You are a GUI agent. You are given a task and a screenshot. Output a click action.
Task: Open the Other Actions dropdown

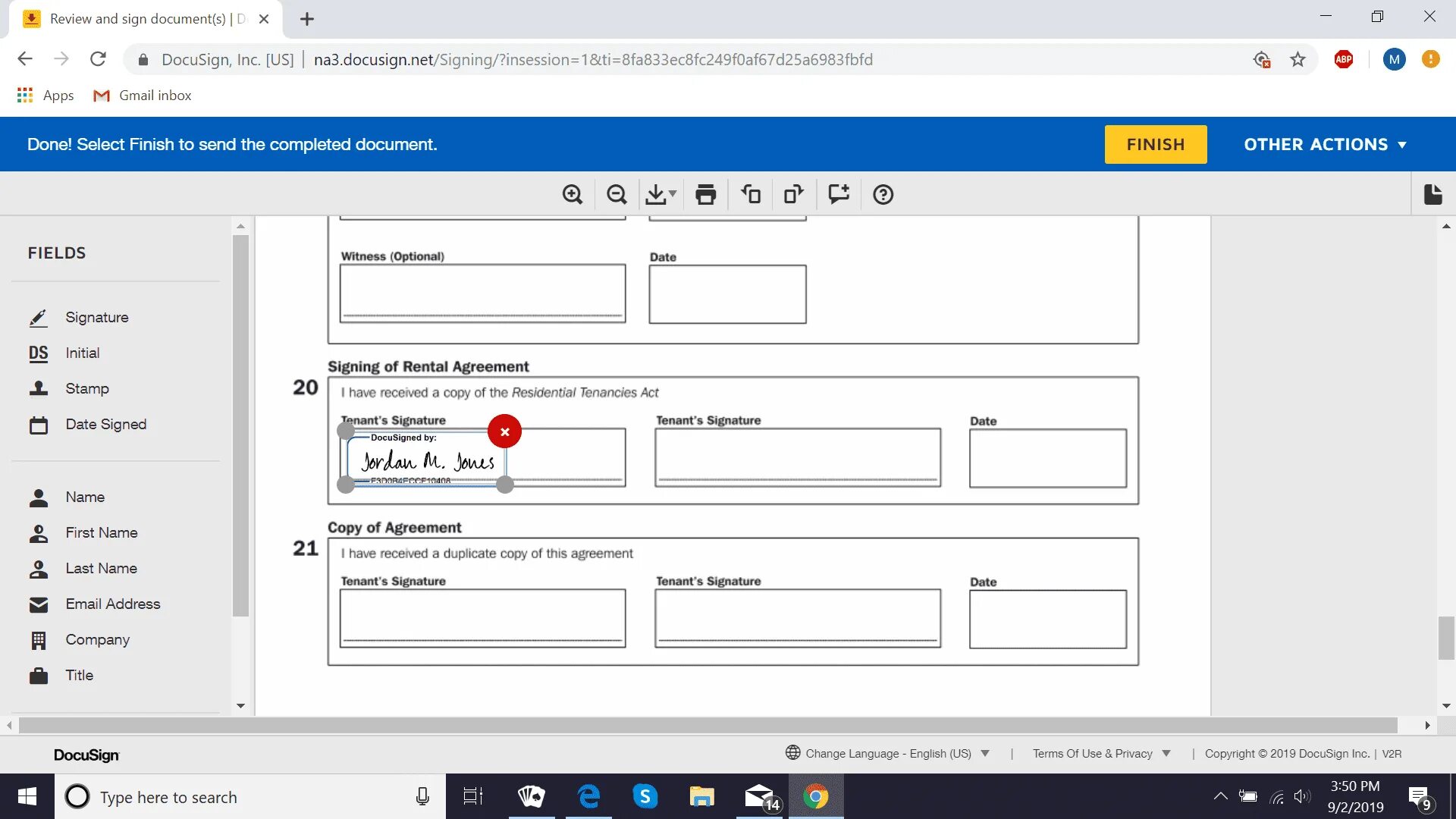point(1325,144)
